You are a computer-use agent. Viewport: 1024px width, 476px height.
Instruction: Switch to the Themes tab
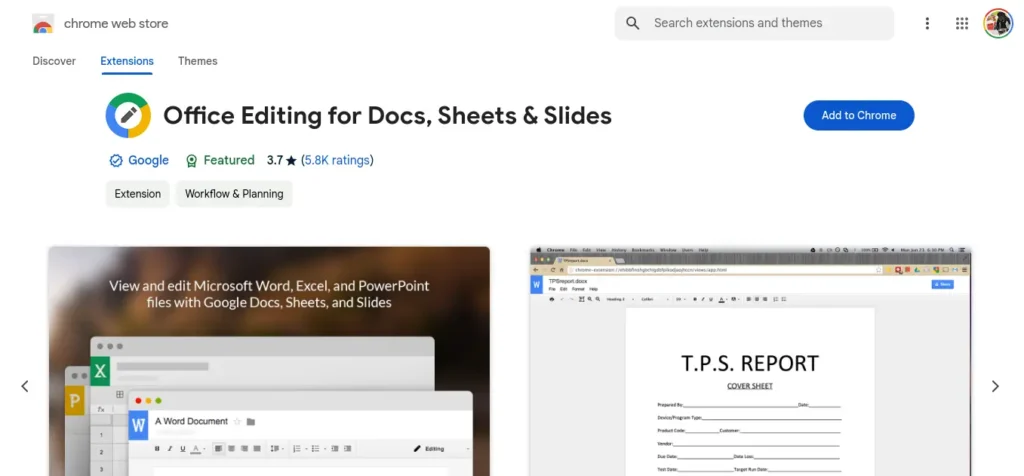[x=197, y=61]
